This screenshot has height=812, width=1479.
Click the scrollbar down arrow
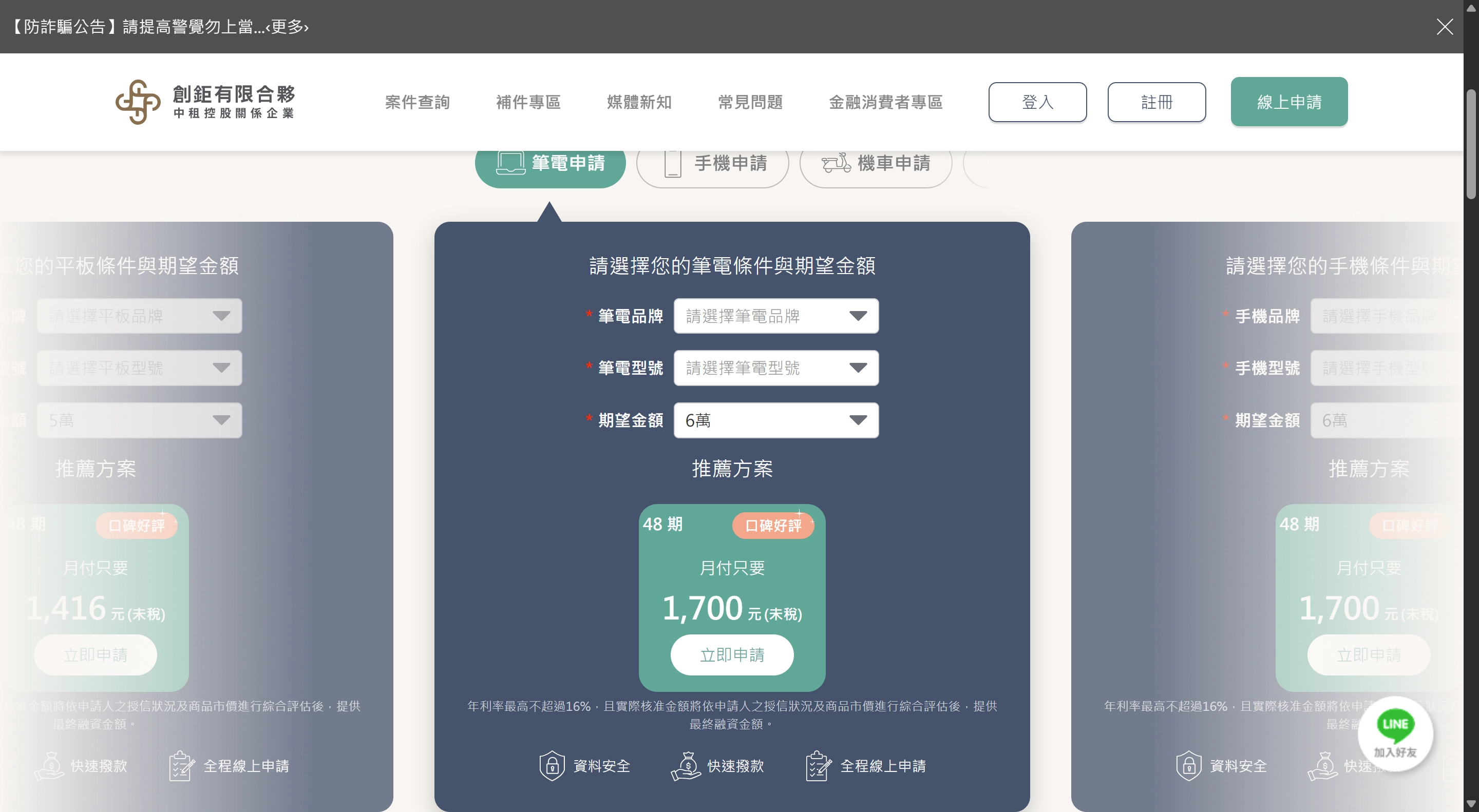(1471, 804)
